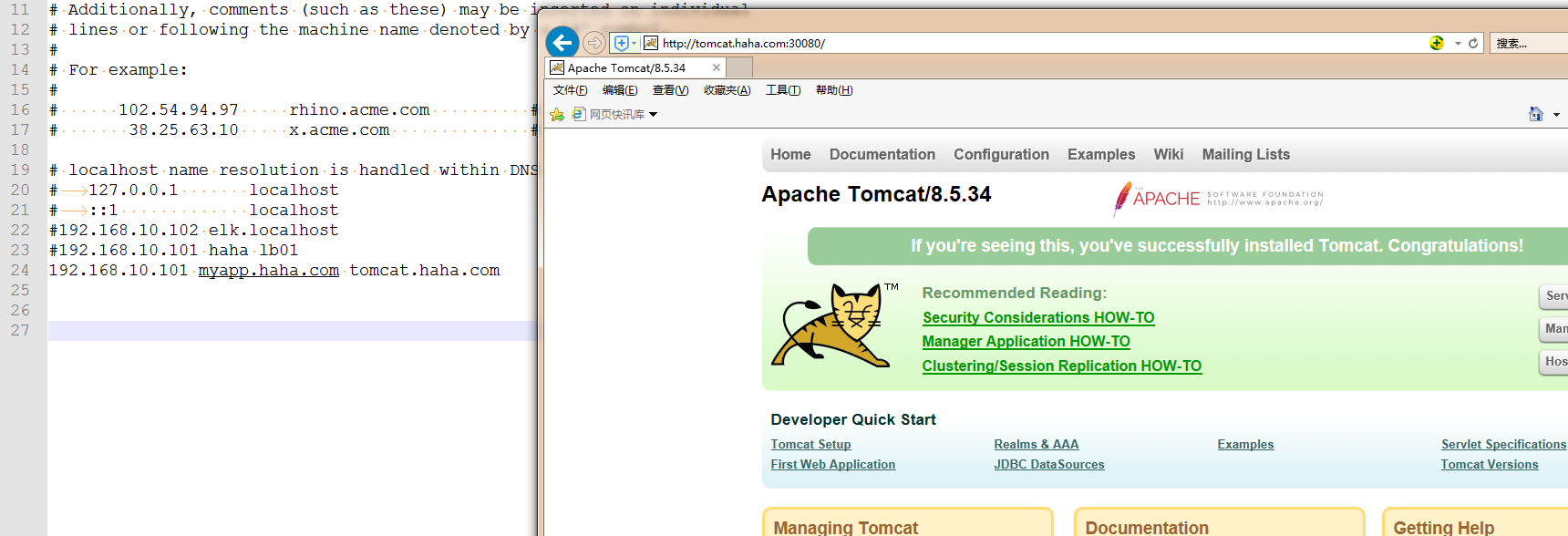Click myapp.haha.com in the editor line 24
Image resolution: width=1568 pixels, height=536 pixels.
pos(269,270)
